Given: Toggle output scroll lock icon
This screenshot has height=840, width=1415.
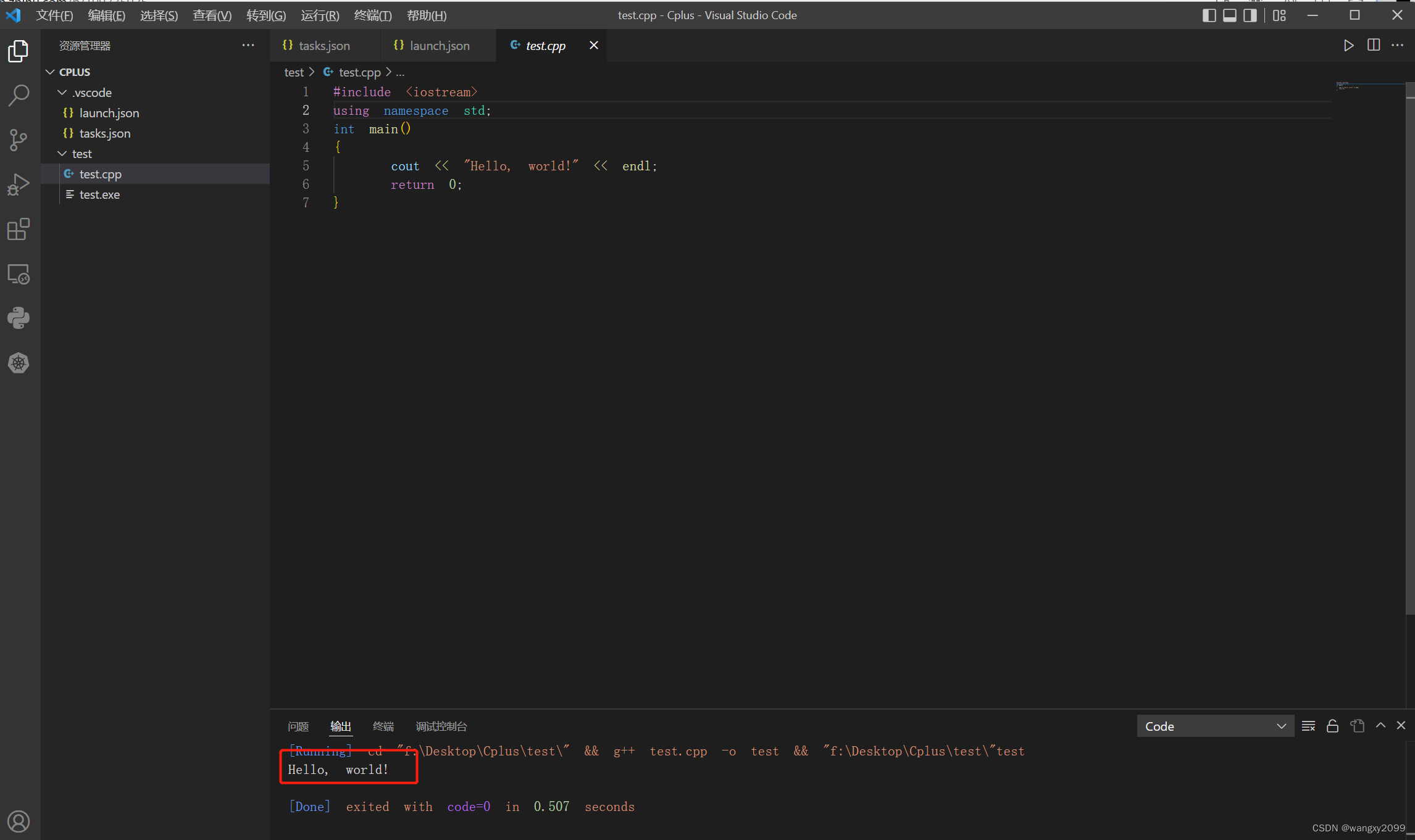Looking at the screenshot, I should point(1332,726).
